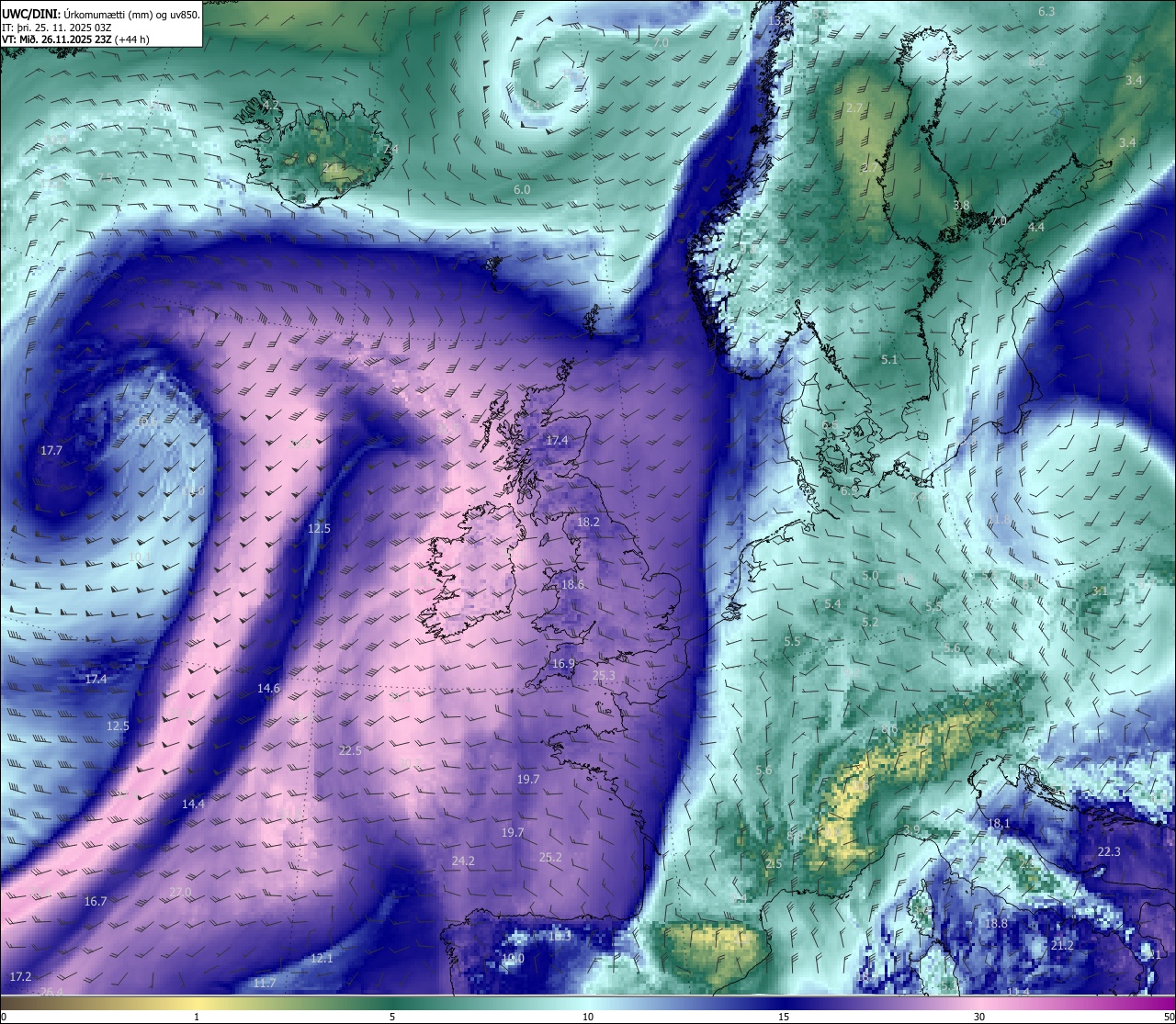Click the 4.4 value label

click(1036, 227)
